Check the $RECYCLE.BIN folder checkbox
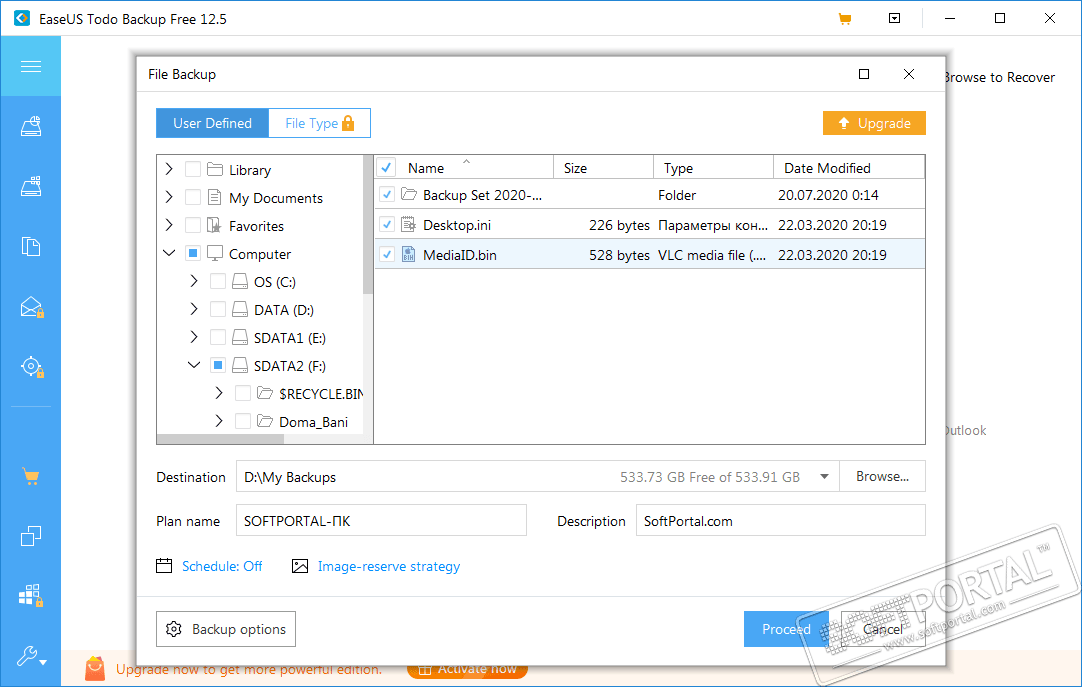The width and height of the screenshot is (1082, 687). click(x=243, y=393)
